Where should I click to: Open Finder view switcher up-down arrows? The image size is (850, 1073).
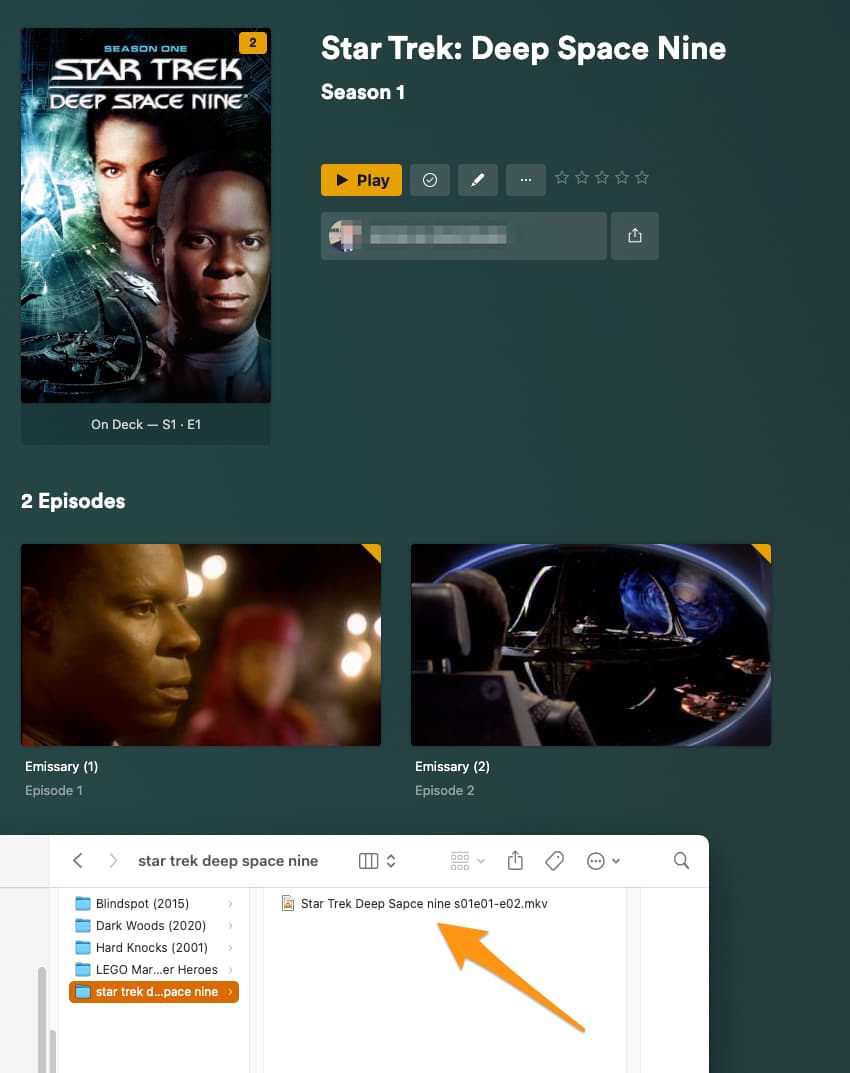pos(391,861)
